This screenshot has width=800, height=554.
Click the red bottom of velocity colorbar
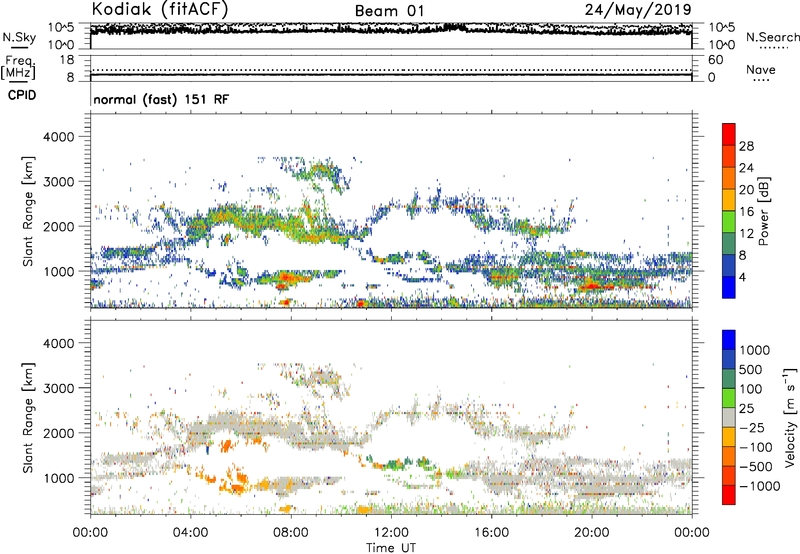pos(729,495)
